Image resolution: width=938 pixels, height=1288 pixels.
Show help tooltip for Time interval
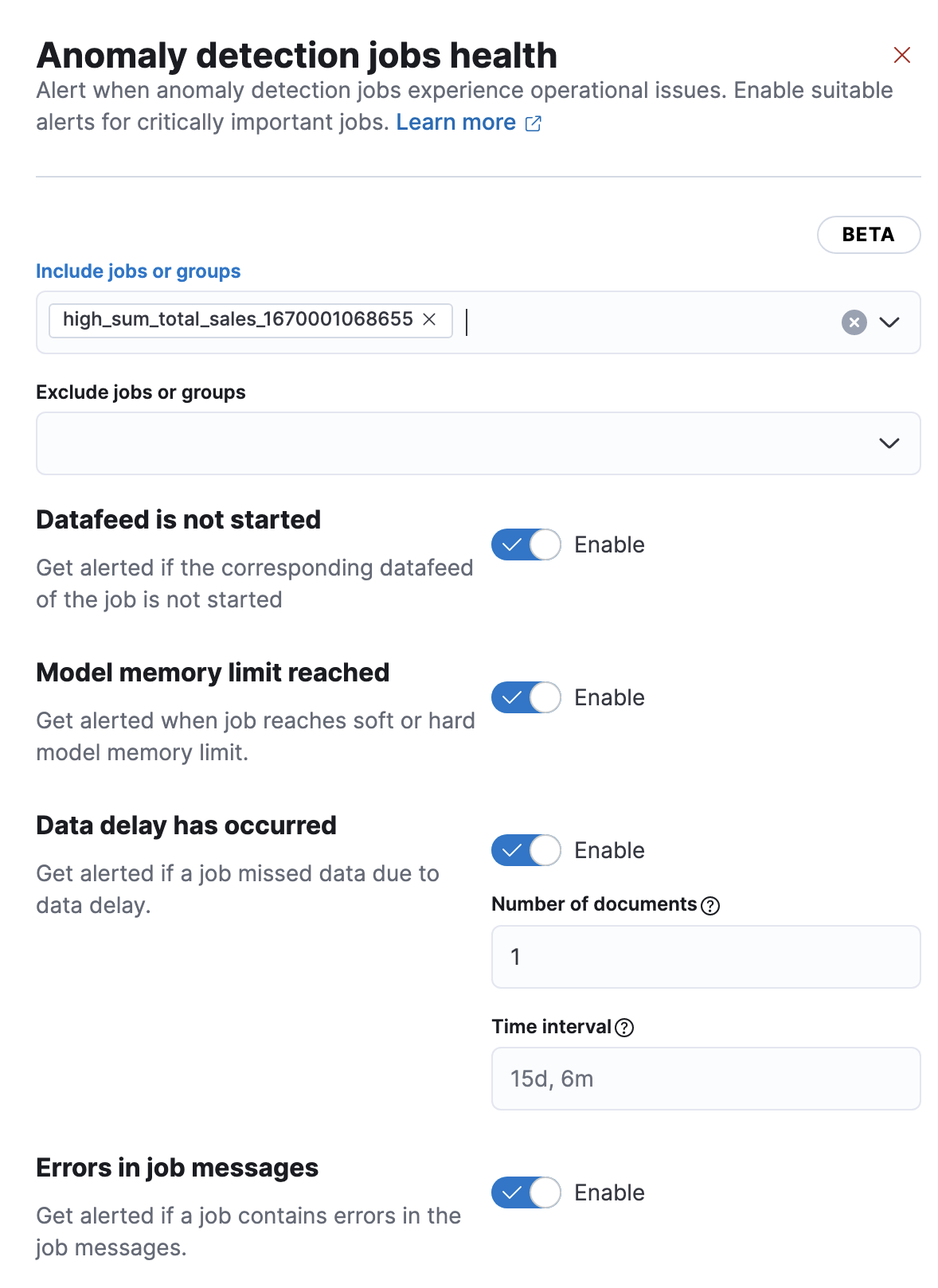(625, 1028)
